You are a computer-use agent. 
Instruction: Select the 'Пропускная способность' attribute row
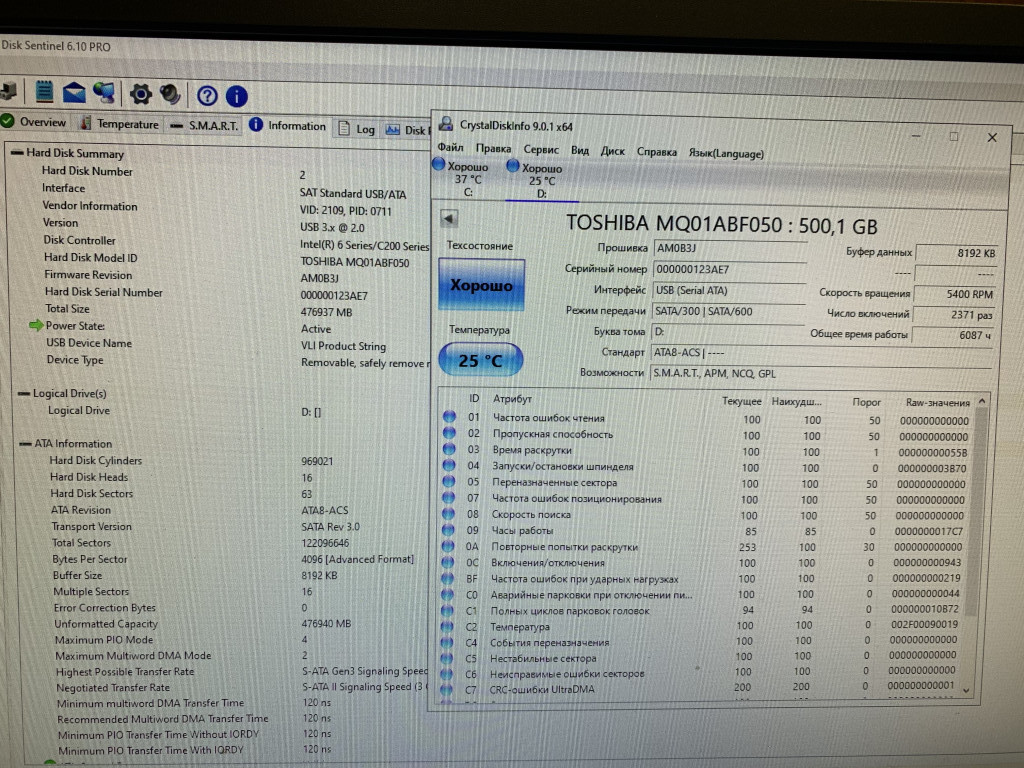click(x=706, y=435)
